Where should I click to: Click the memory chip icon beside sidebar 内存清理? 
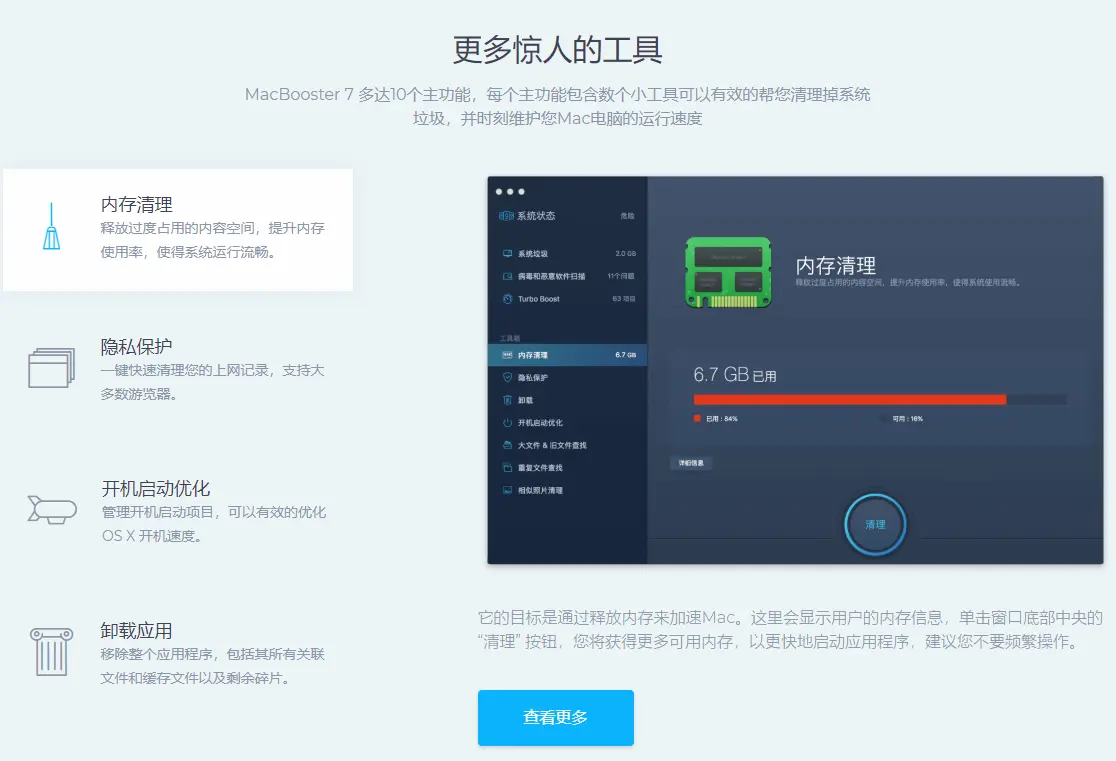click(507, 355)
